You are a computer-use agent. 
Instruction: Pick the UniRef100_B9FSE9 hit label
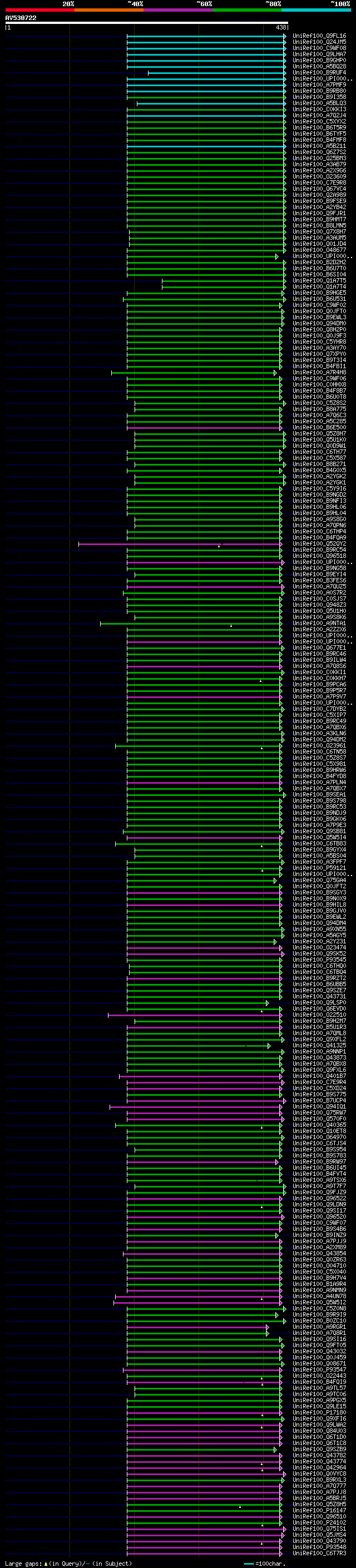click(319, 201)
